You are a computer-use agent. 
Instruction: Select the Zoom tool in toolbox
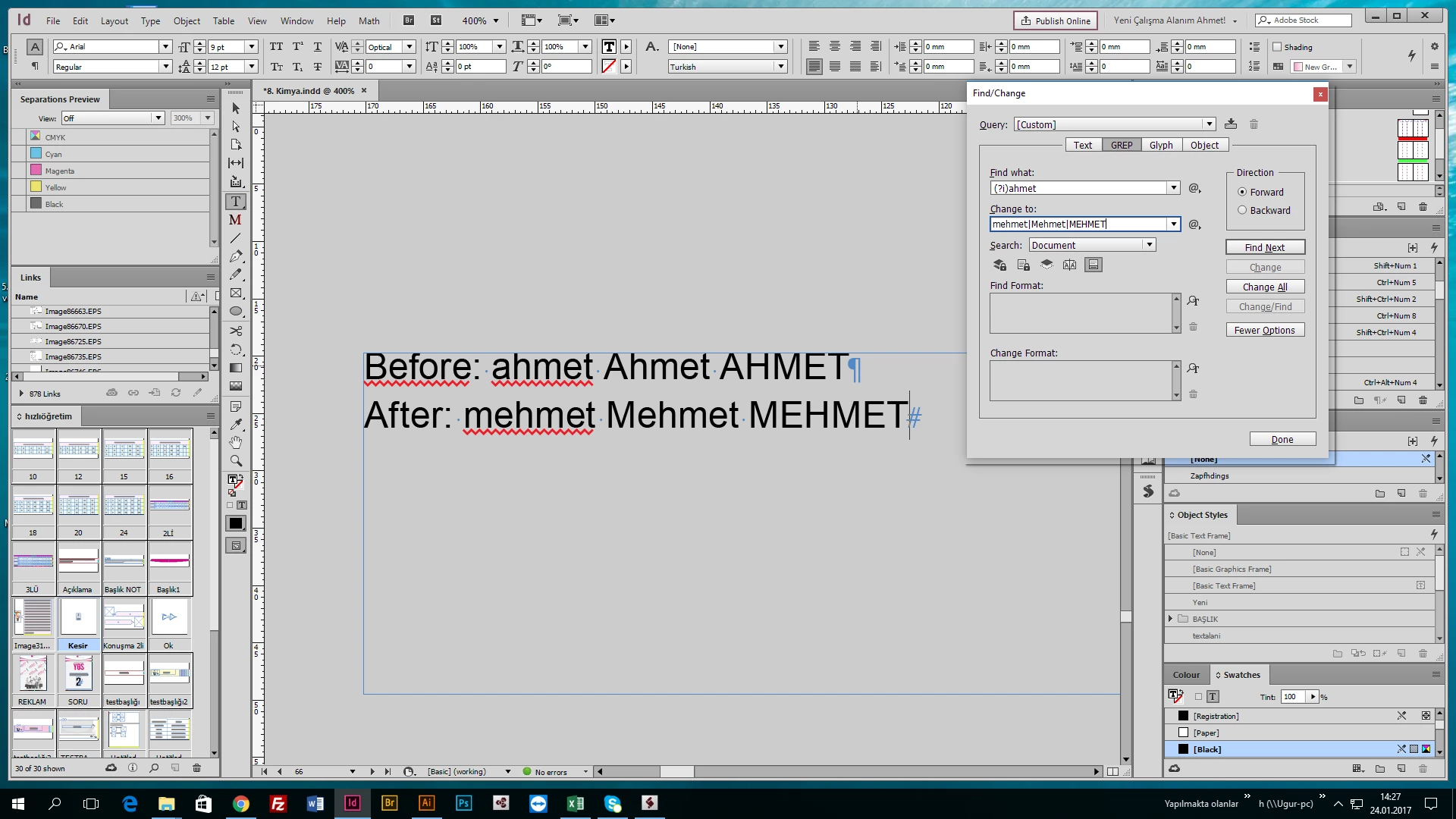pos(236,461)
